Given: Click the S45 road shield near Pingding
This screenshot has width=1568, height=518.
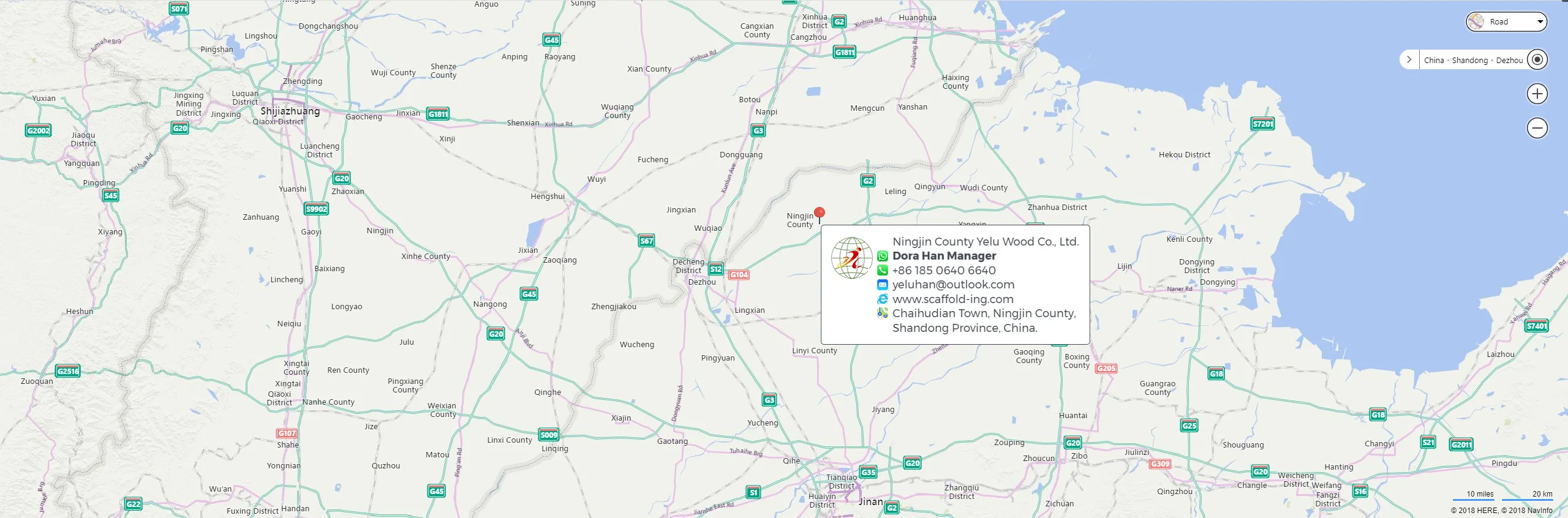Looking at the screenshot, I should [110, 195].
